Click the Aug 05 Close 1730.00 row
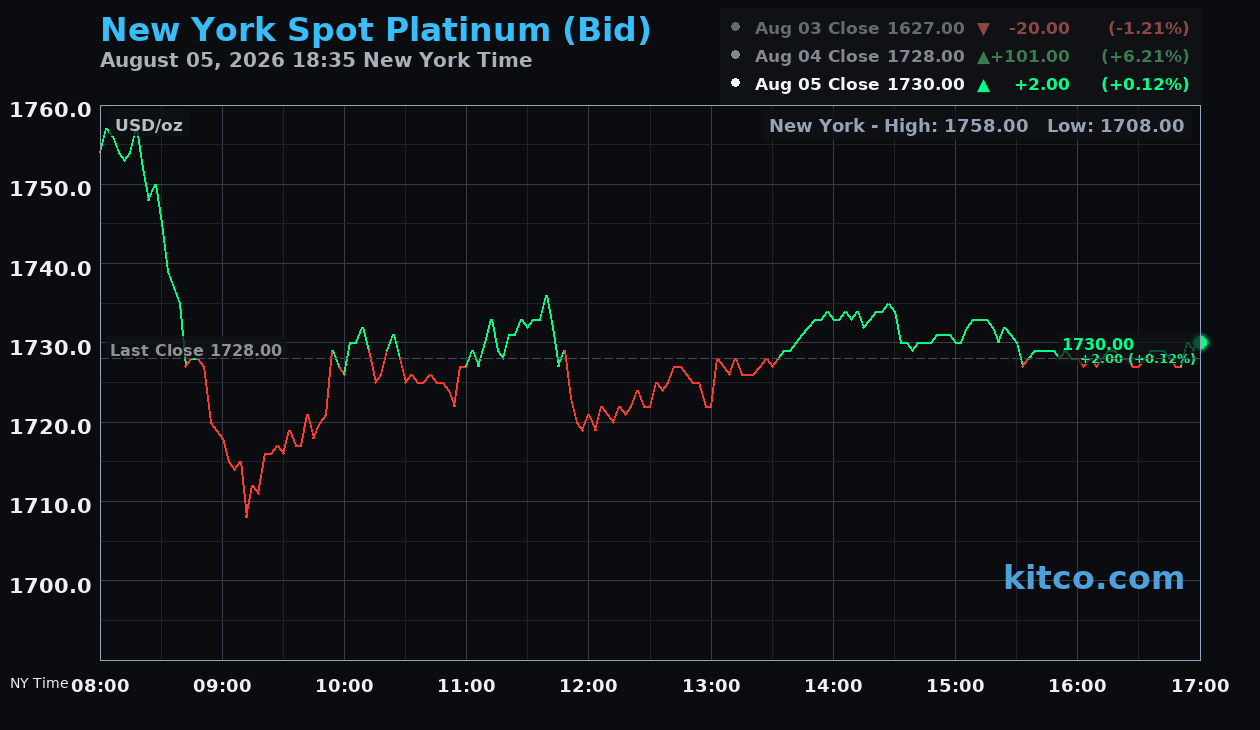The width and height of the screenshot is (1260, 730). pyautogui.click(x=960, y=84)
